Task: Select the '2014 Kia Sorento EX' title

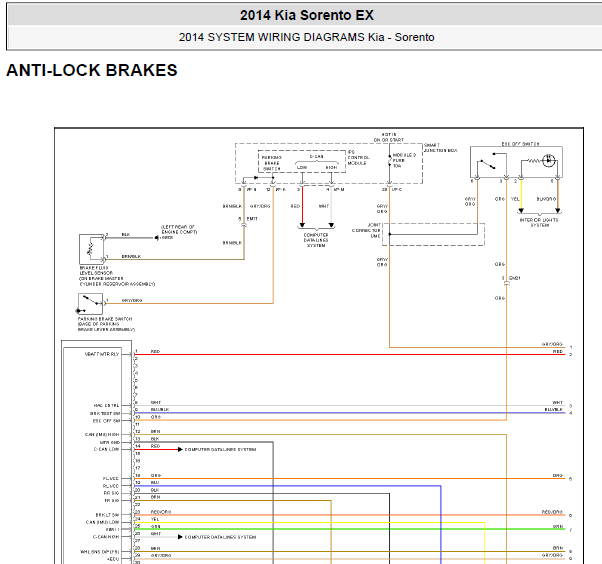Action: (x=306, y=15)
